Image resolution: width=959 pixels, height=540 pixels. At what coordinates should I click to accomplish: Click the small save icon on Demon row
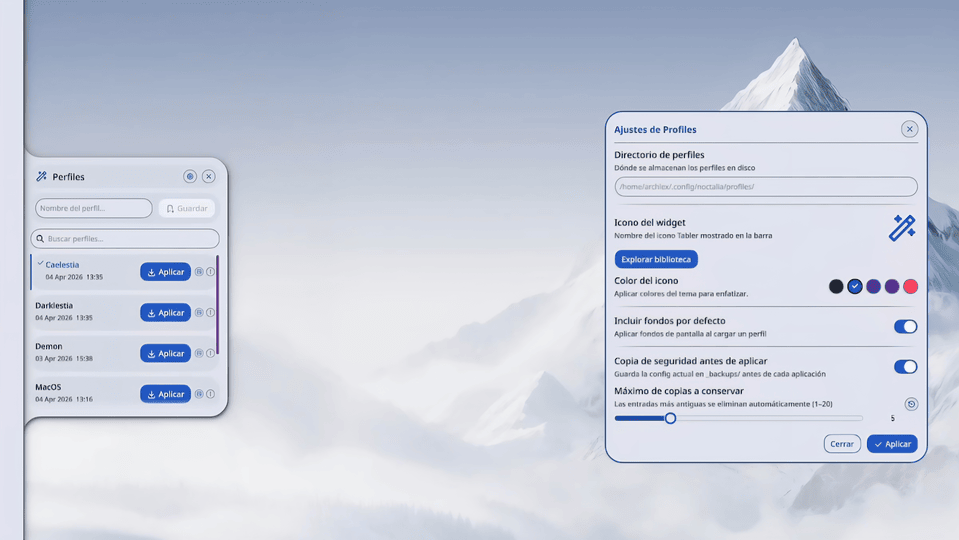[199, 353]
